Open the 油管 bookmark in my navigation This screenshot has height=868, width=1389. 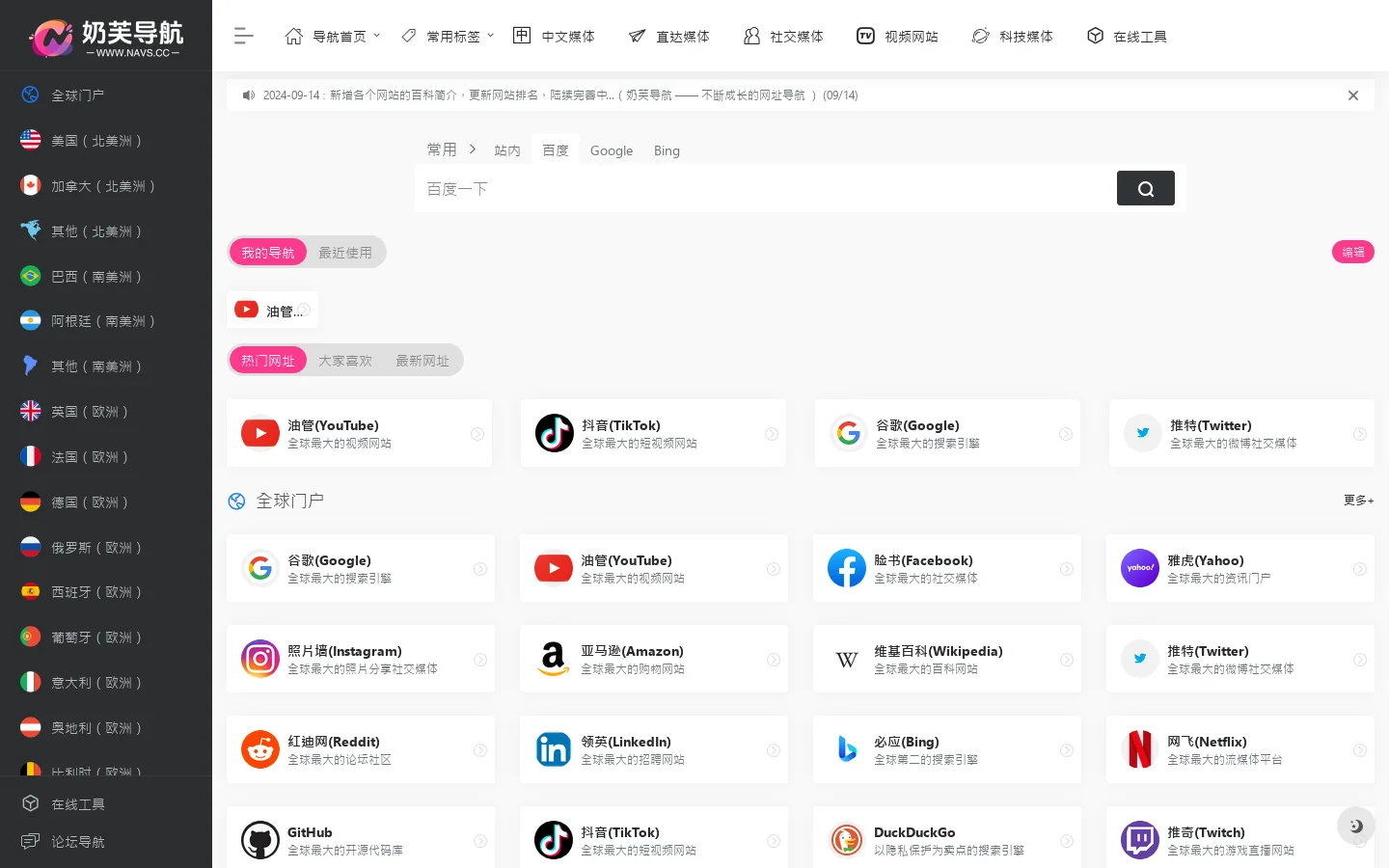click(x=272, y=311)
